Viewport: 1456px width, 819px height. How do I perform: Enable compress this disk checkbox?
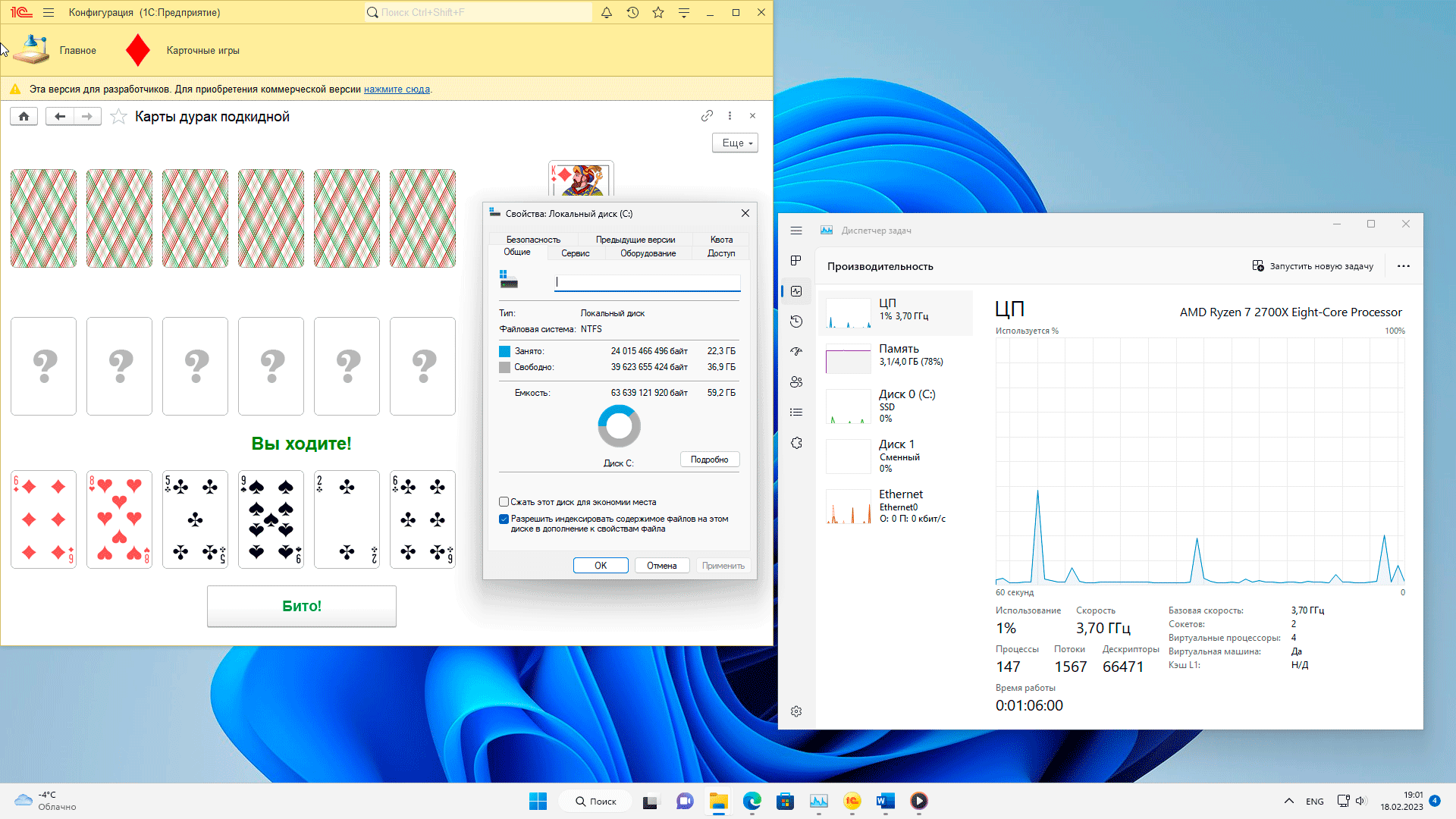pyautogui.click(x=504, y=502)
